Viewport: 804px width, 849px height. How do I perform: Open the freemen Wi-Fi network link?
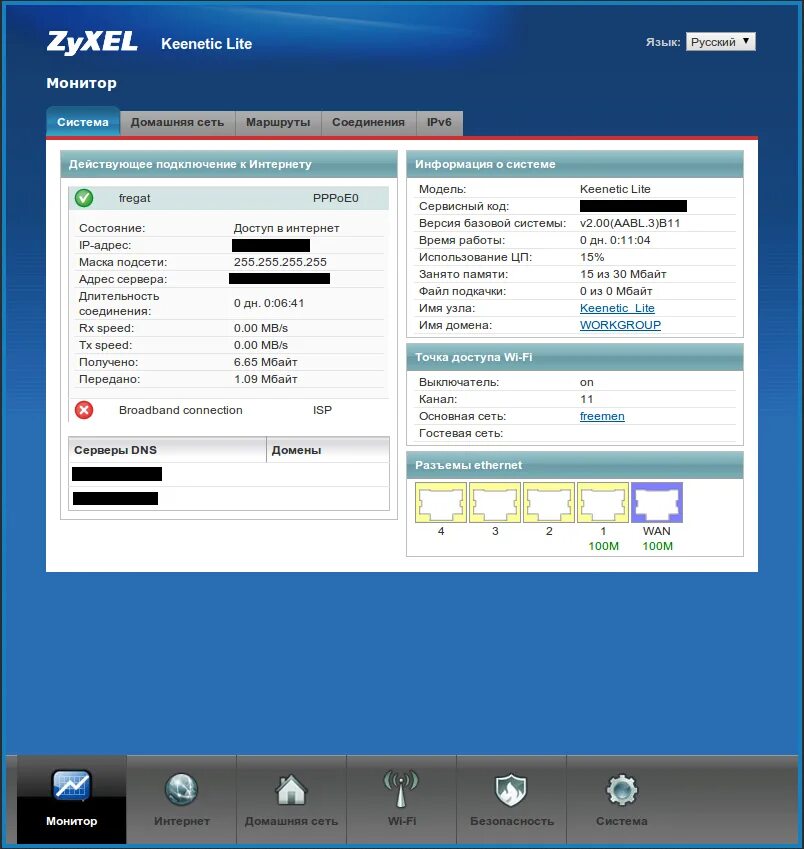(602, 416)
